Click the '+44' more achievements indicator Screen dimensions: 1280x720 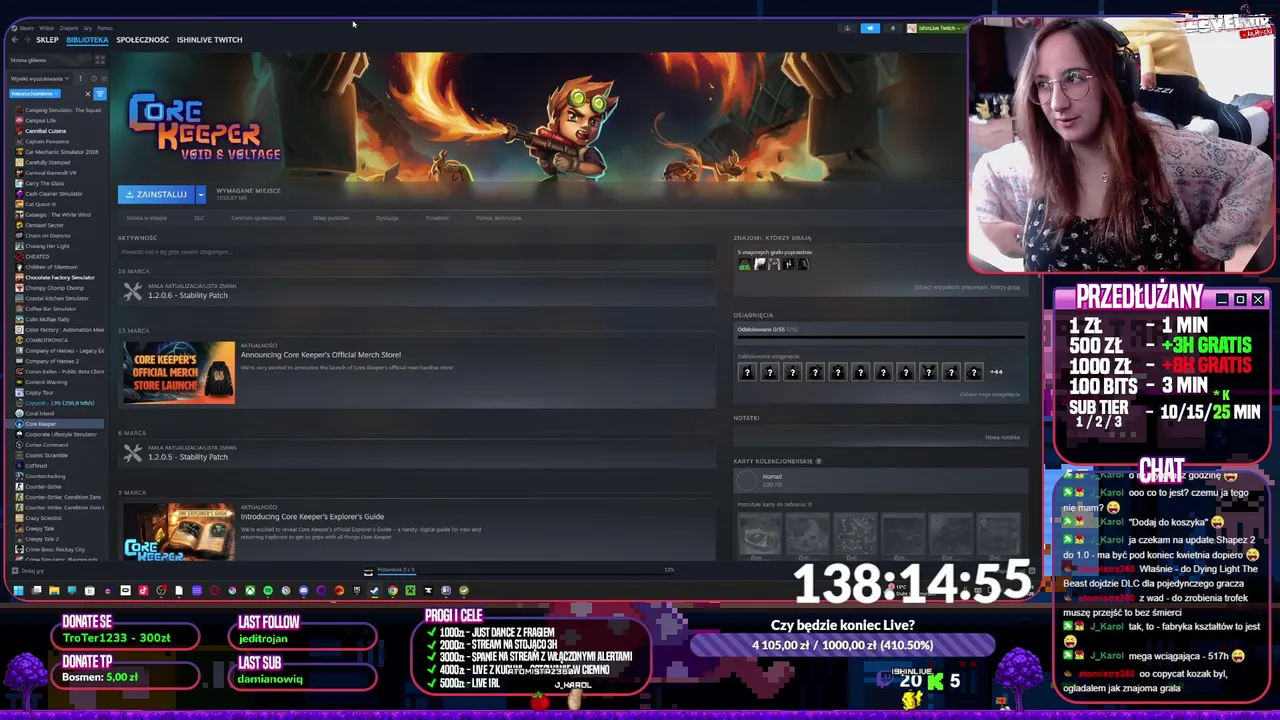coord(996,372)
